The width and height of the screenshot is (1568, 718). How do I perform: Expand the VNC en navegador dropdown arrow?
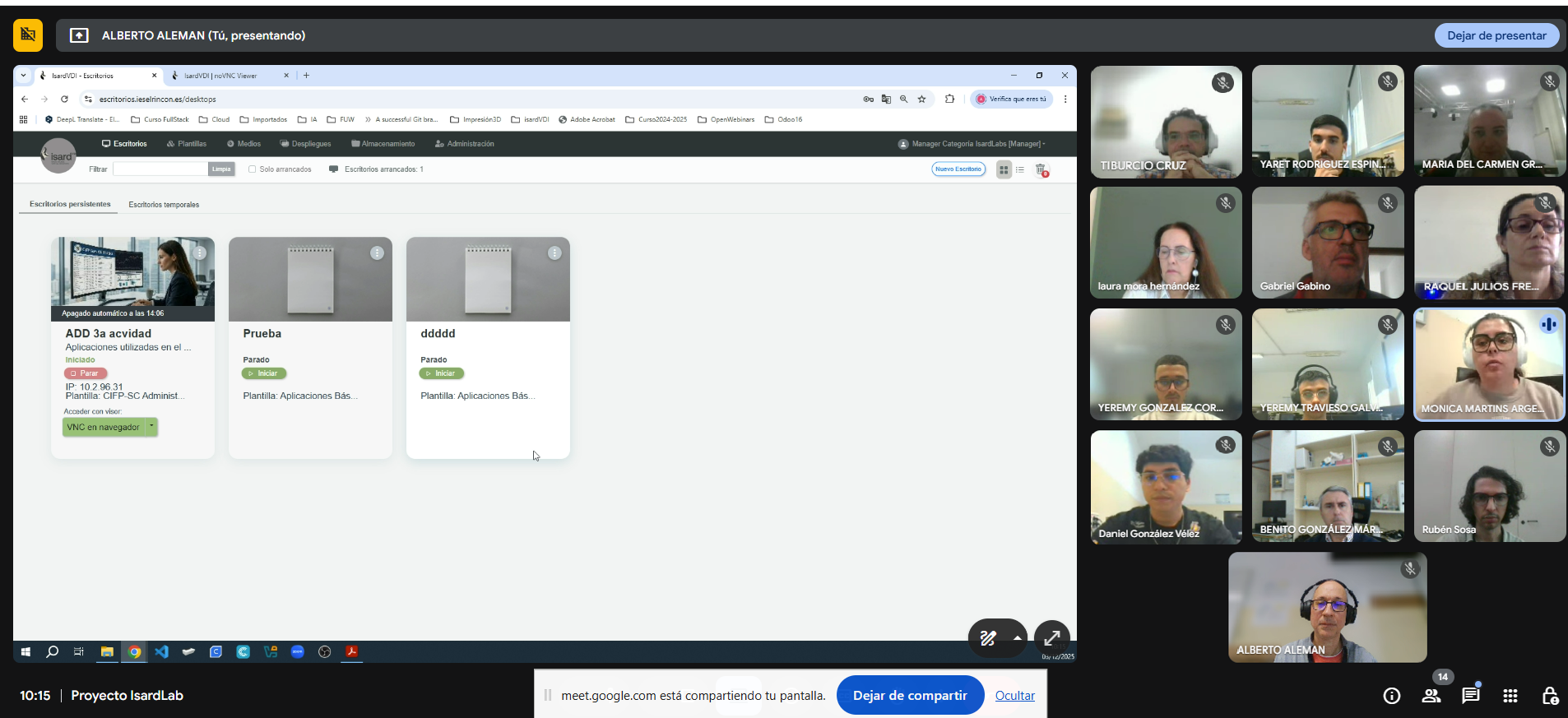[152, 427]
